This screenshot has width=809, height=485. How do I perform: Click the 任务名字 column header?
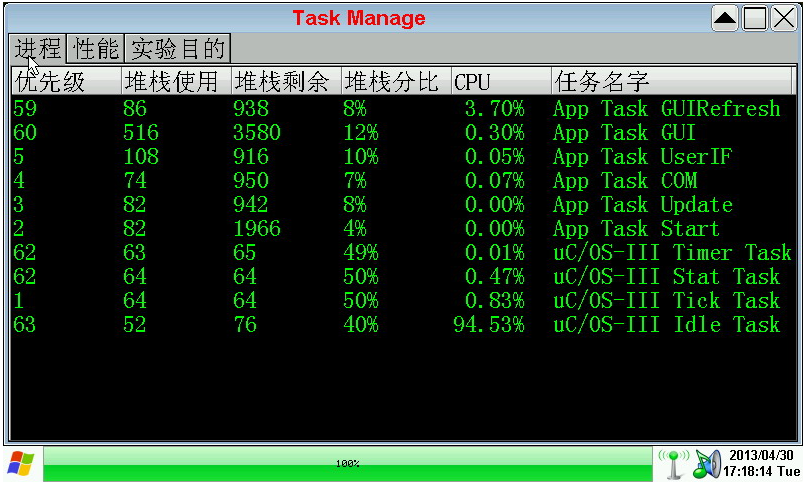click(x=672, y=81)
